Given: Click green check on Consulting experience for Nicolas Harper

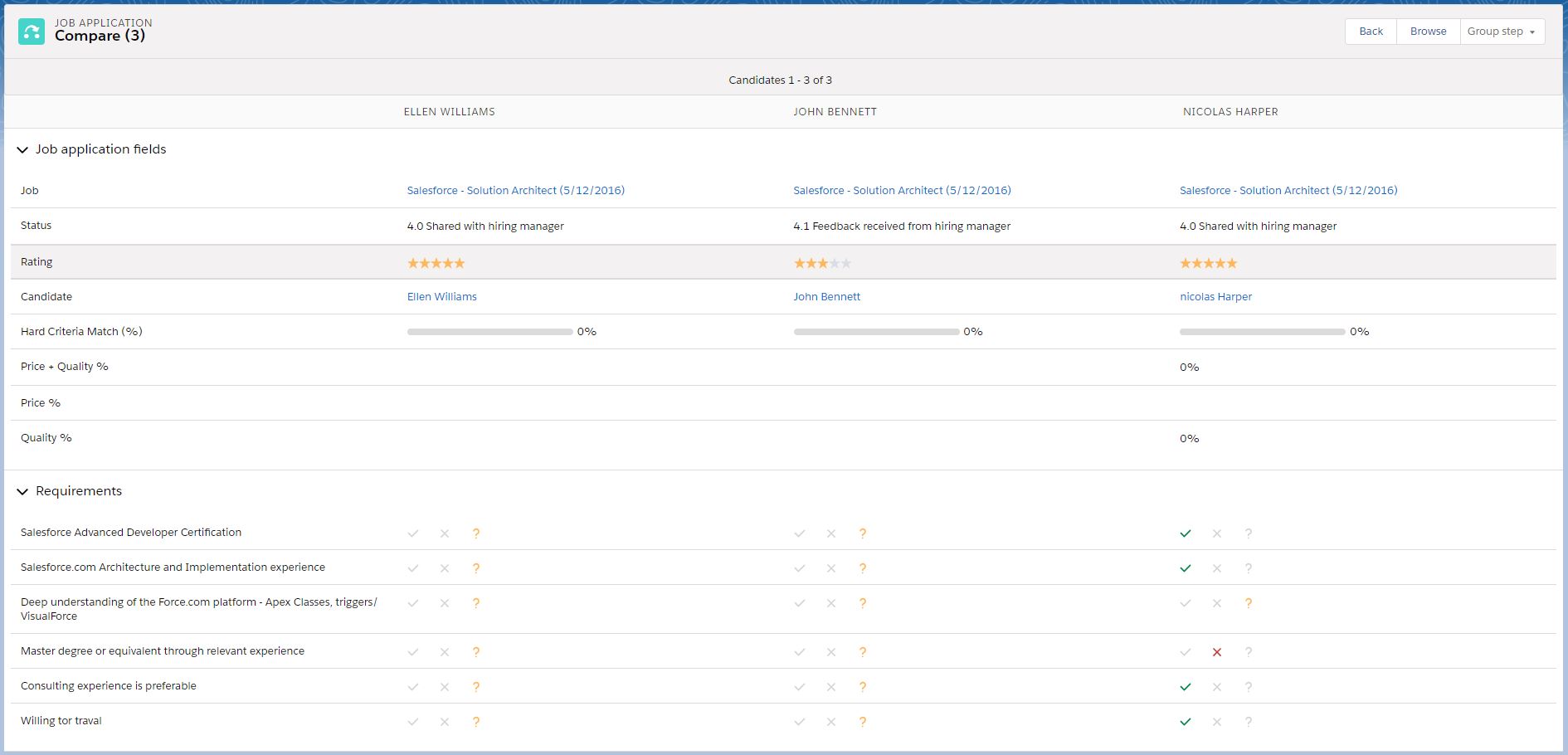Looking at the screenshot, I should [x=1186, y=687].
